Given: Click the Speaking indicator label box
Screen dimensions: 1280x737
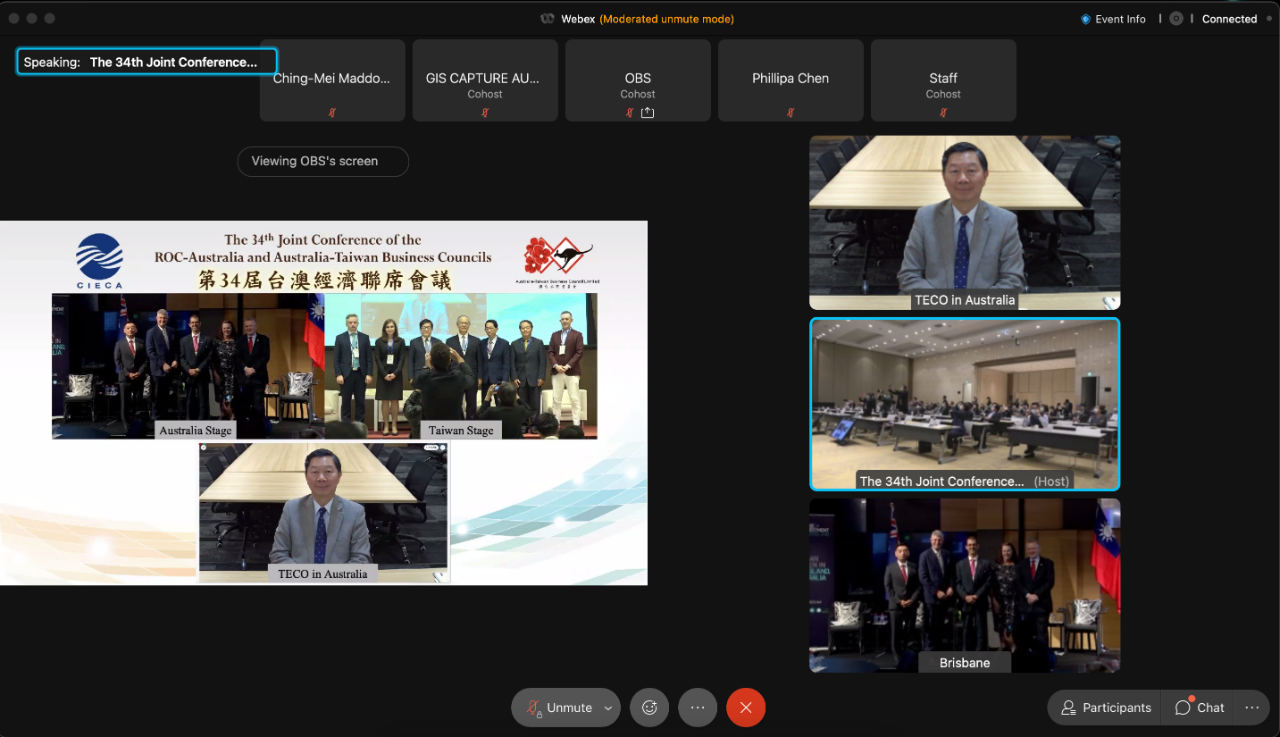Looking at the screenshot, I should [147, 62].
